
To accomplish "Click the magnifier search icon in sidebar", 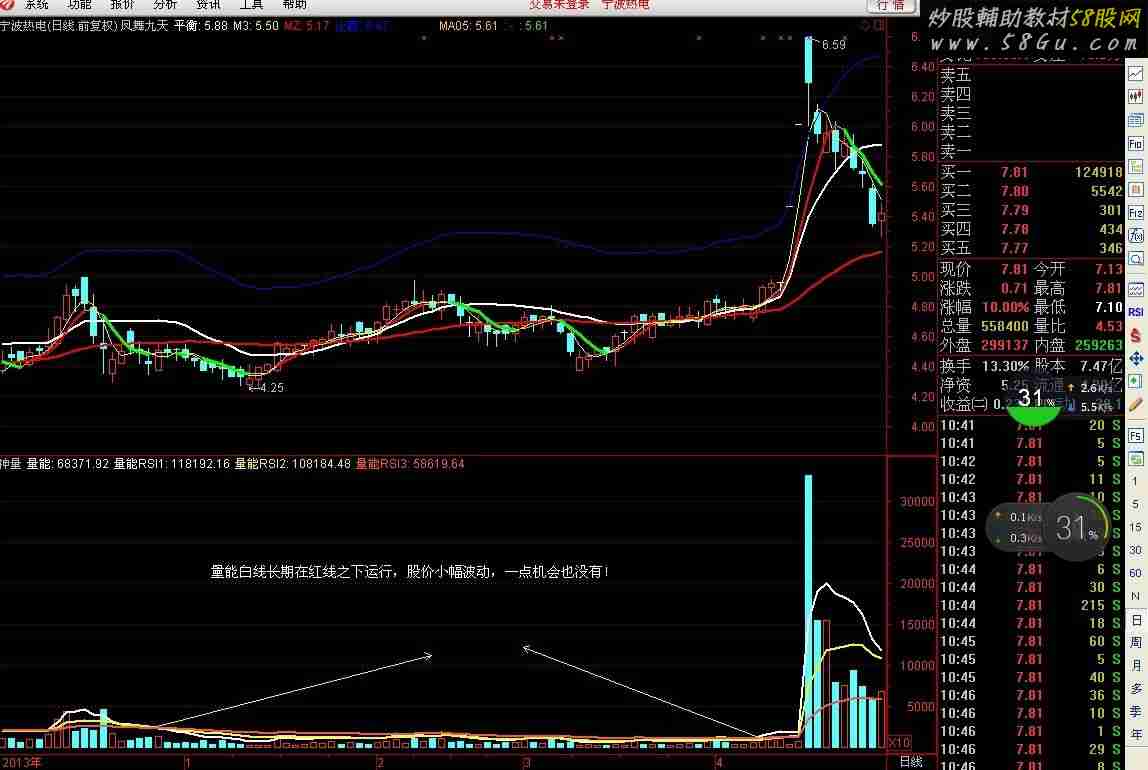I will click(x=1136, y=259).
